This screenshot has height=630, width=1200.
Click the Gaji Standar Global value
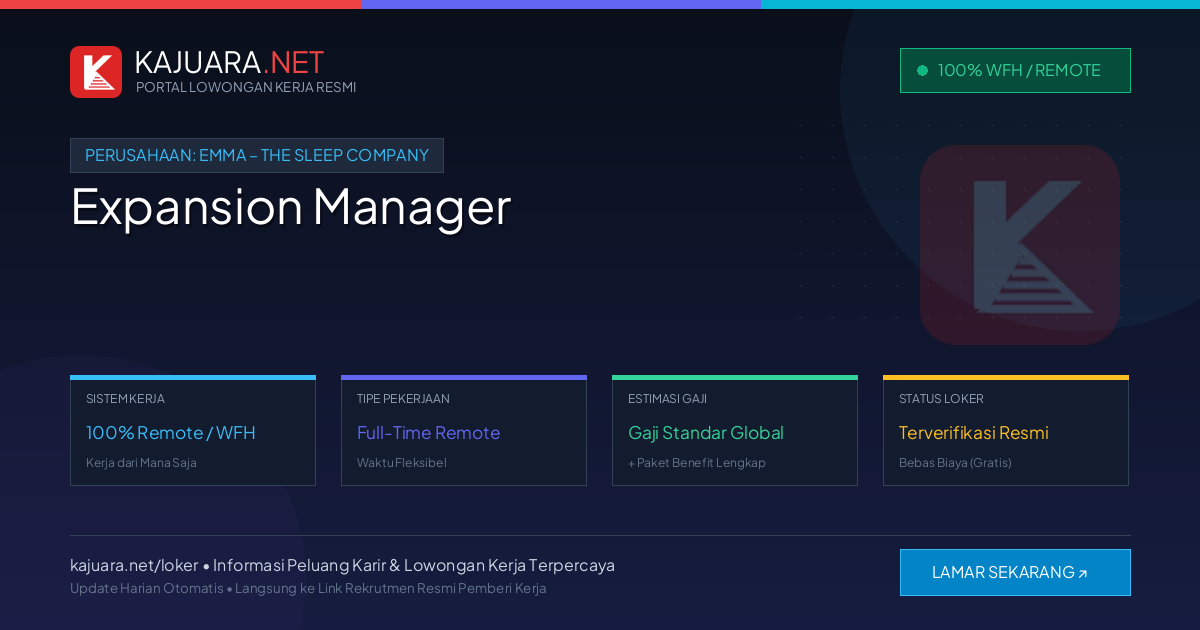coord(706,433)
